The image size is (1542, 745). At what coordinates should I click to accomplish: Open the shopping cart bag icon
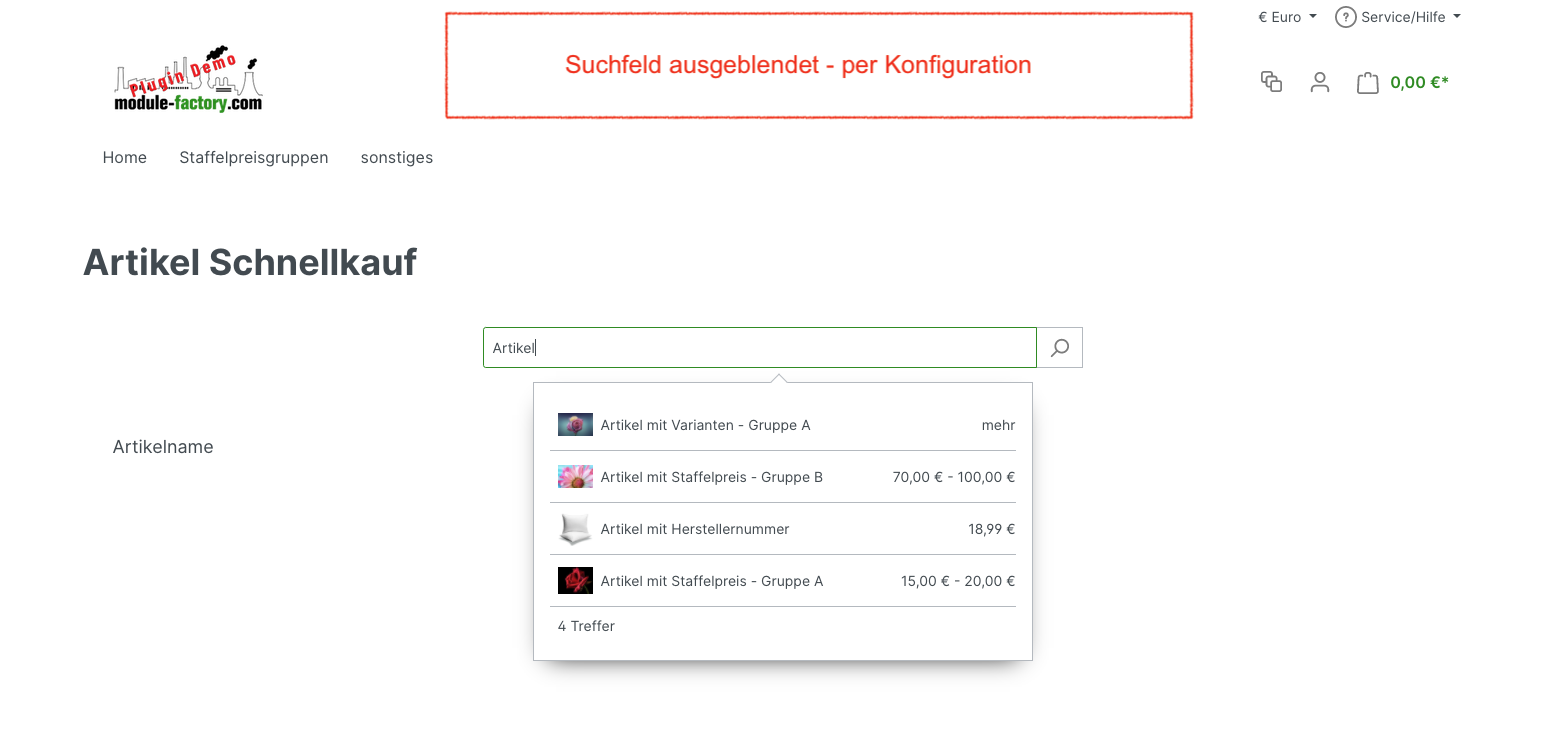pyautogui.click(x=1367, y=83)
